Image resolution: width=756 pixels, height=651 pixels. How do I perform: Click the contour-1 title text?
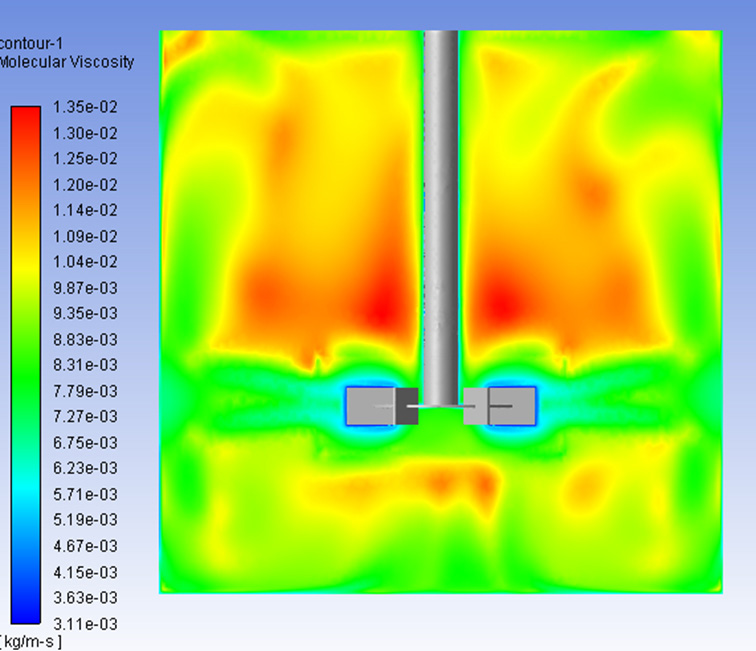tap(31, 44)
